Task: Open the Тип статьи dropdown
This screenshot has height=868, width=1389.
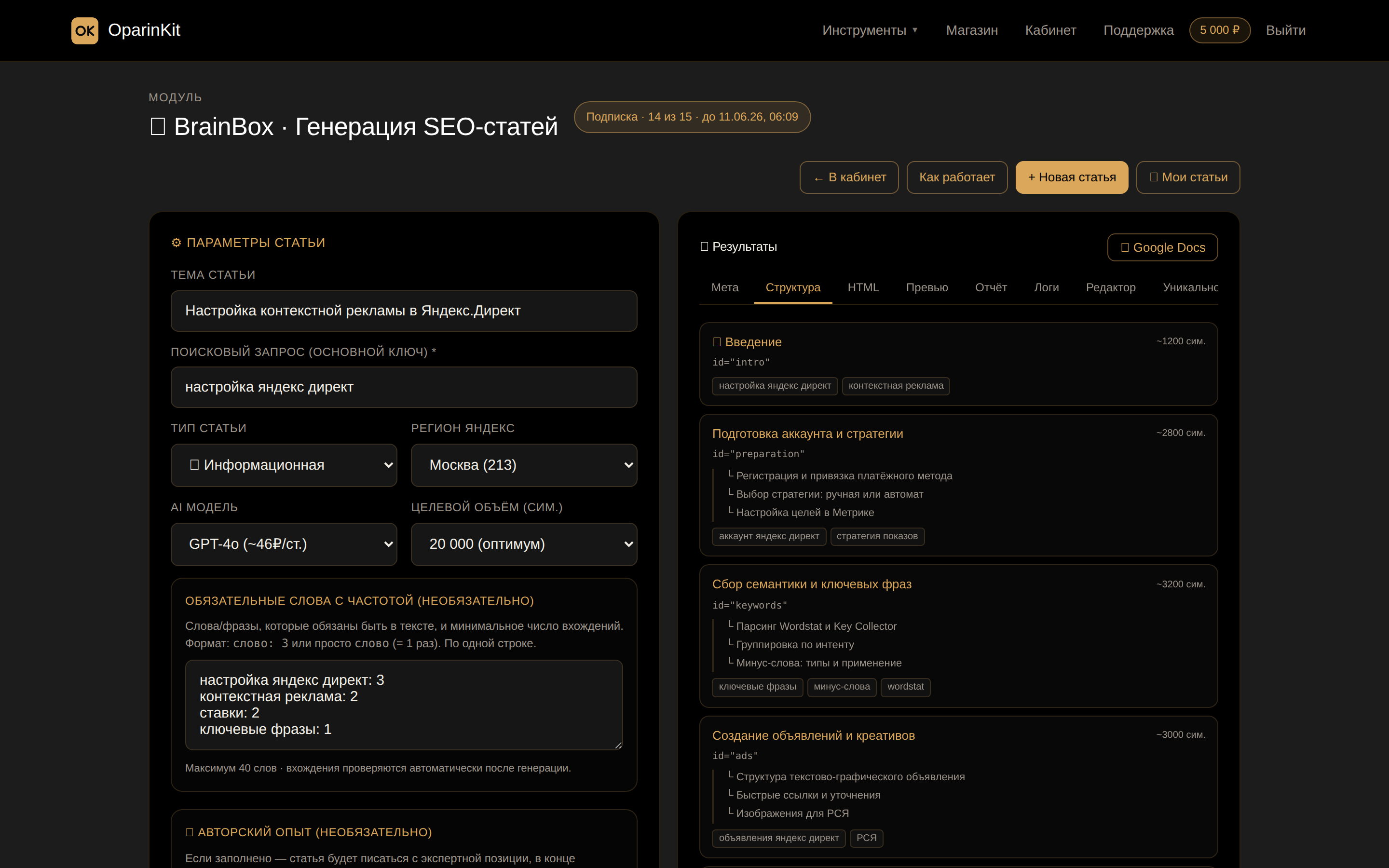Action: 284,465
